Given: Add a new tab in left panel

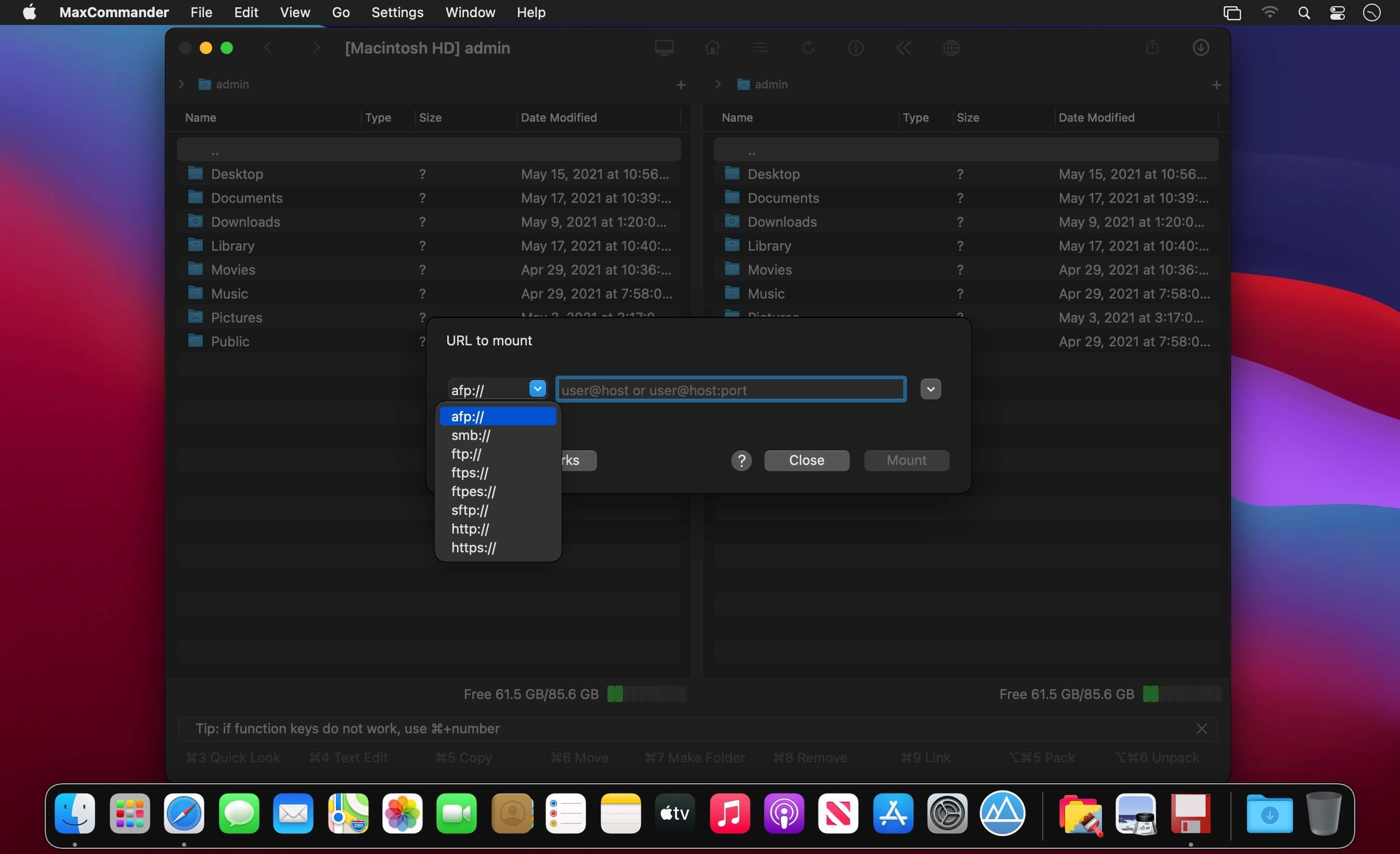Looking at the screenshot, I should pos(681,85).
